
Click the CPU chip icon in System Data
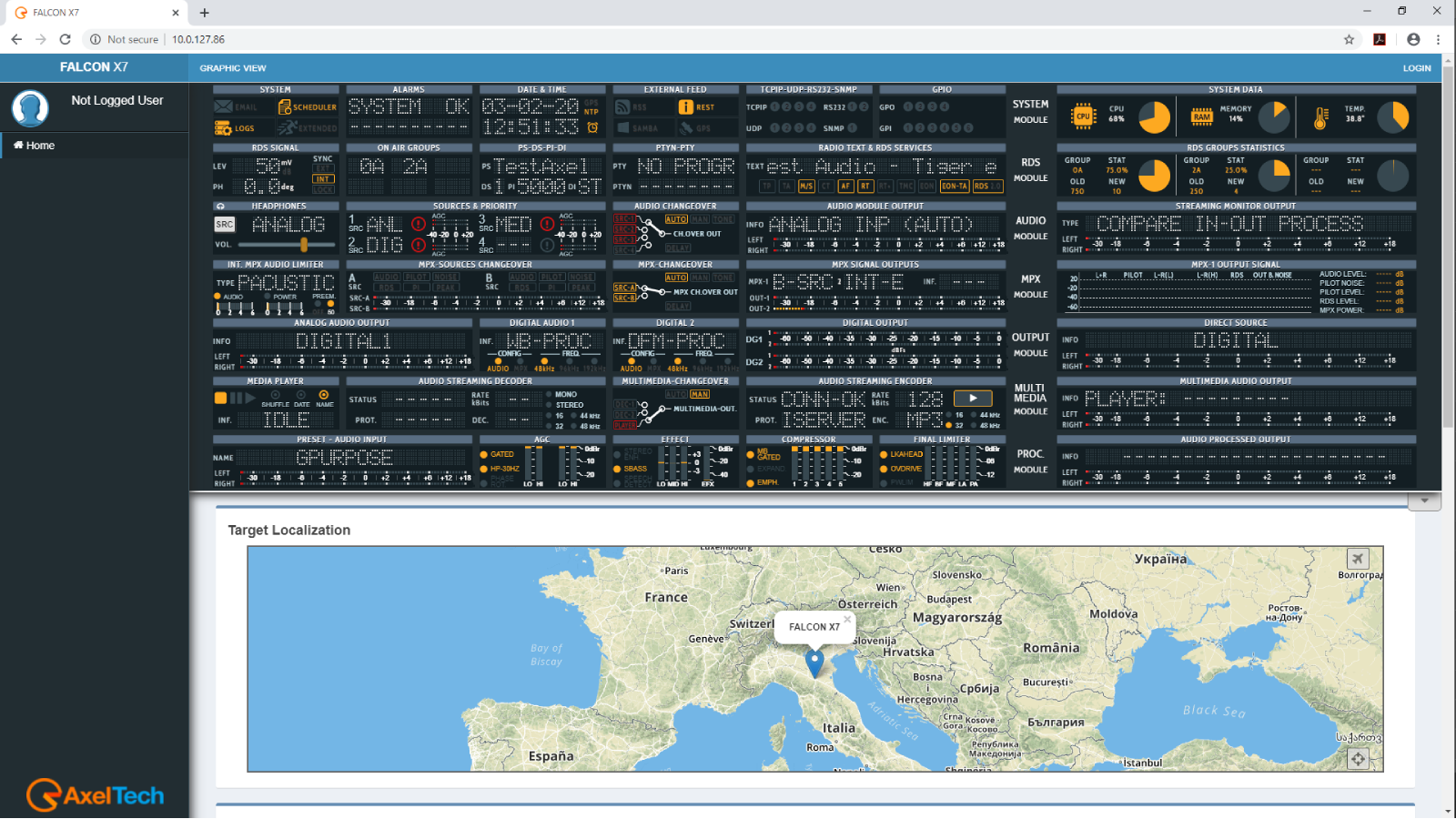click(x=1082, y=116)
